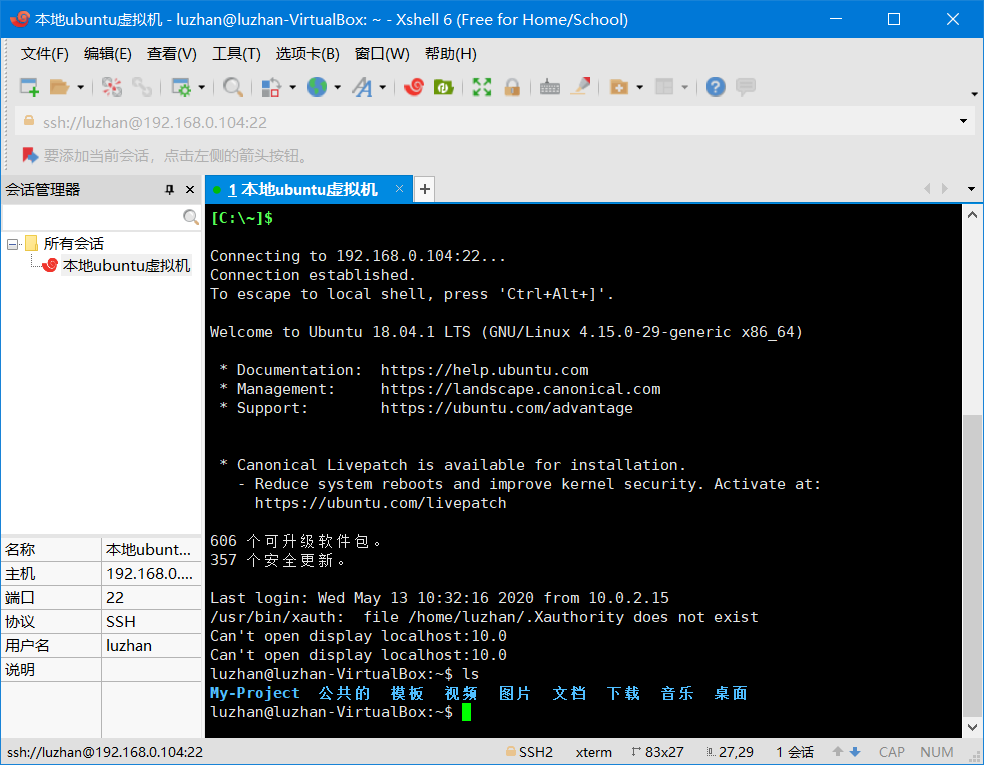Expand the address bar history dropdown
The height and width of the screenshot is (765, 984).
point(963,121)
